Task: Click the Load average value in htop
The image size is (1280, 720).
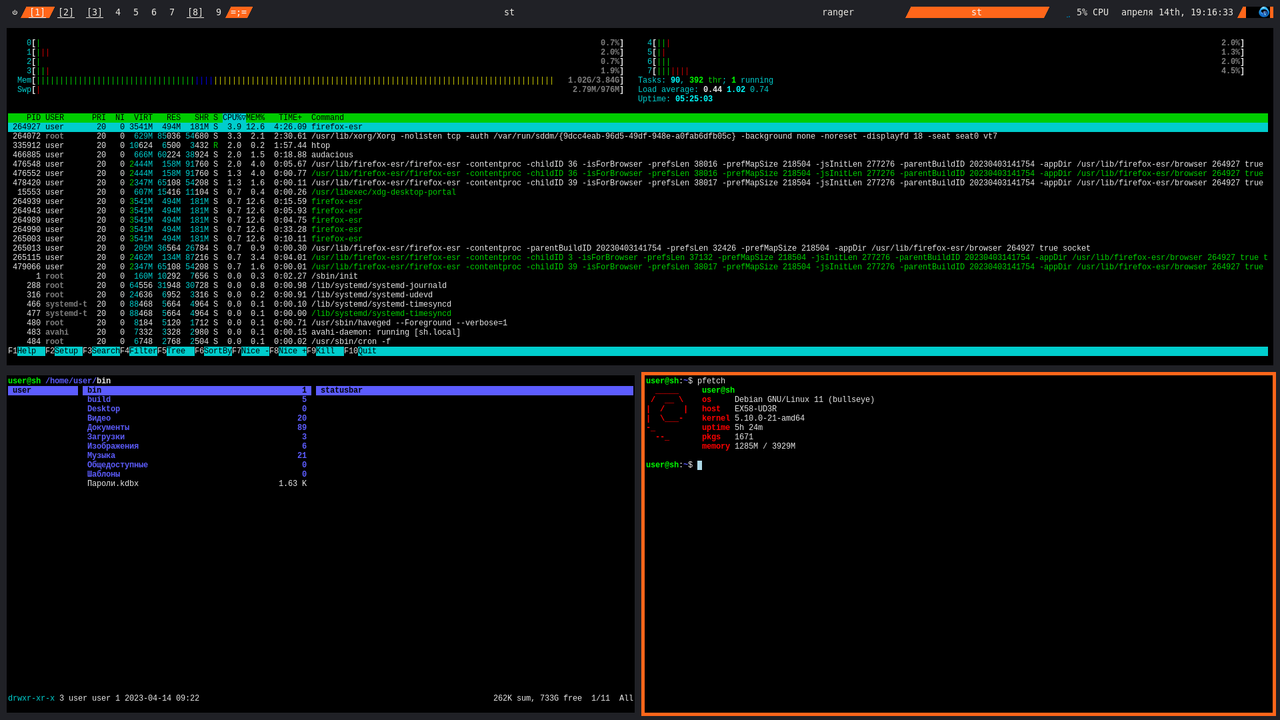Action: pyautogui.click(x=735, y=90)
